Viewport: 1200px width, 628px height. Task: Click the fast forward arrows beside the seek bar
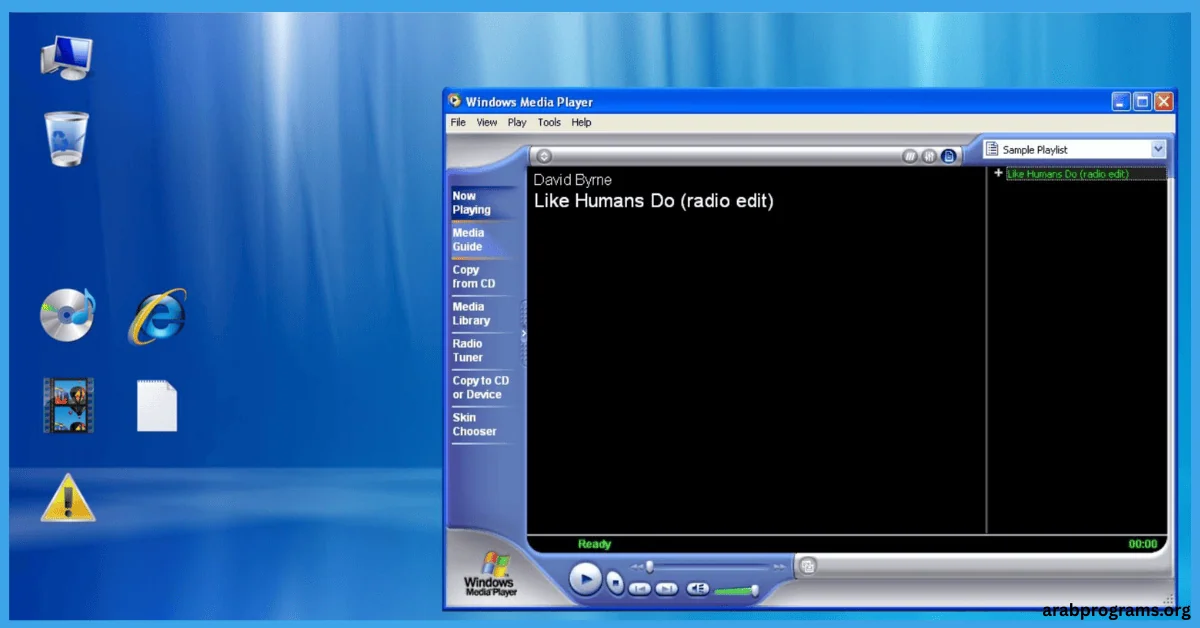click(779, 567)
